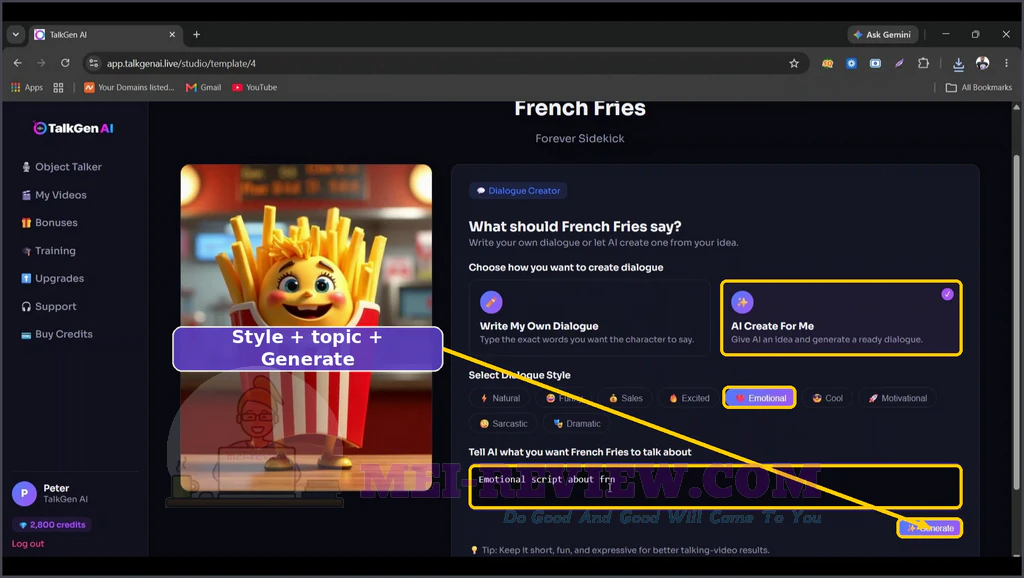Choose the Excited dialogue style
The width and height of the screenshot is (1024, 578).
click(689, 398)
